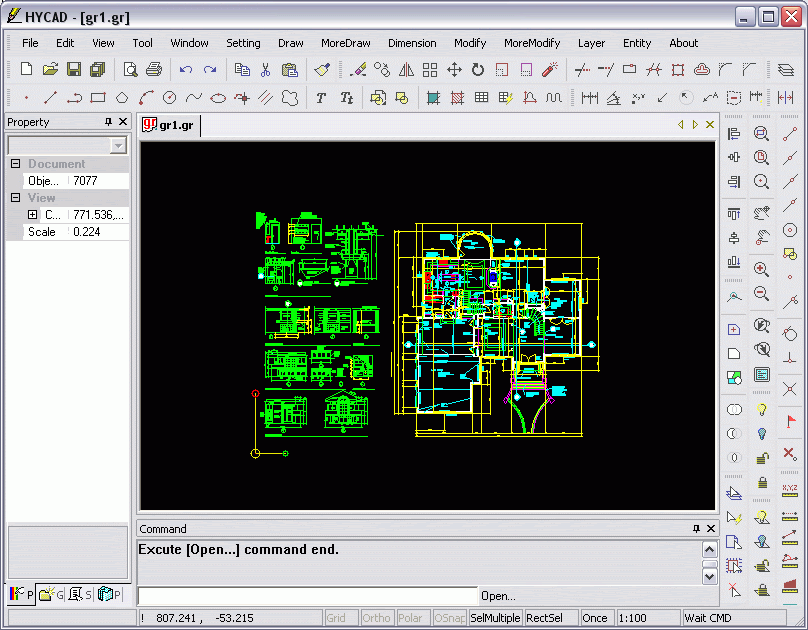Toggle Ortho mode in status bar
The height and width of the screenshot is (630, 808).
click(377, 618)
